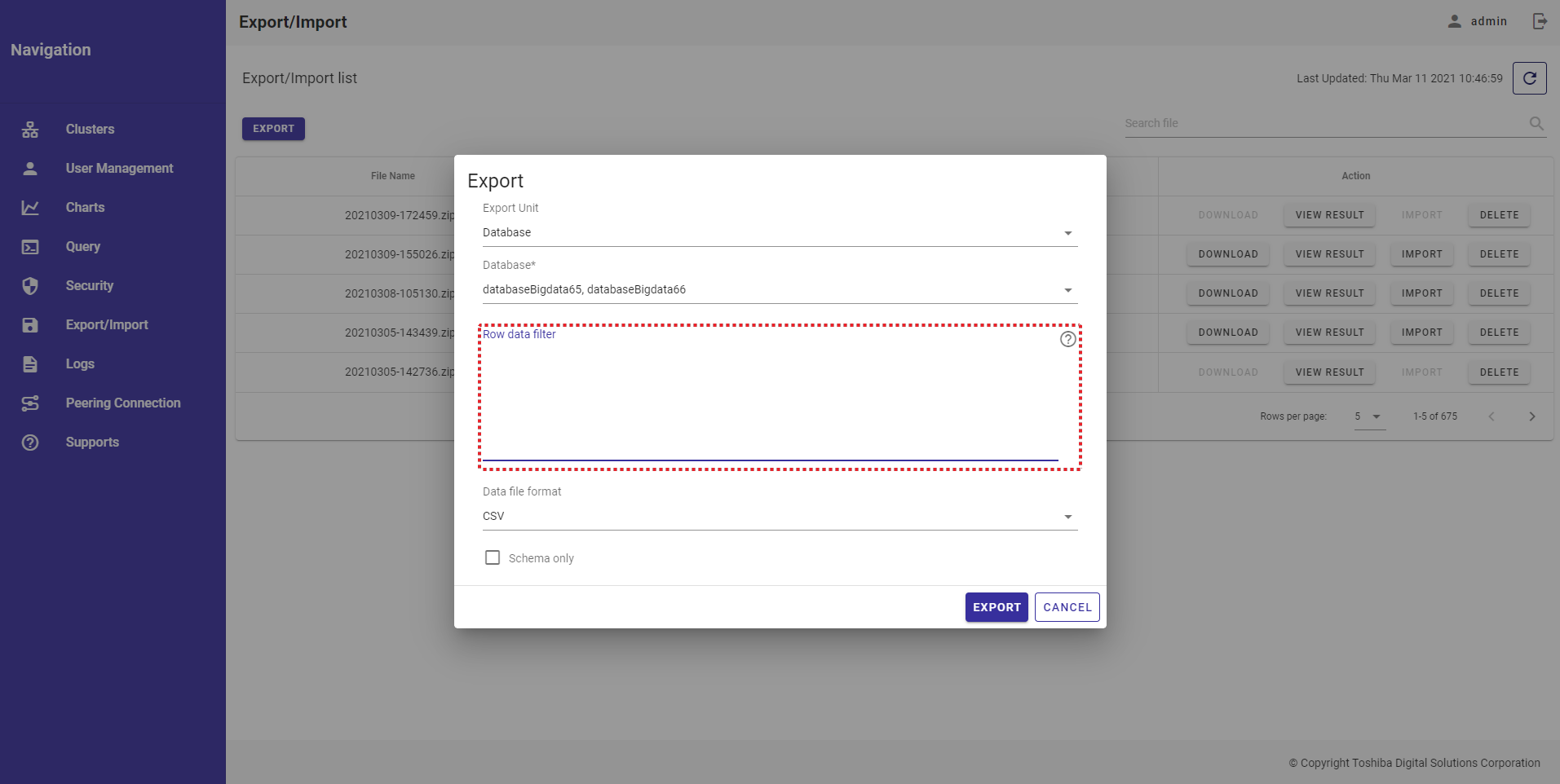
Task: Click the File Name column header
Action: [x=393, y=176]
